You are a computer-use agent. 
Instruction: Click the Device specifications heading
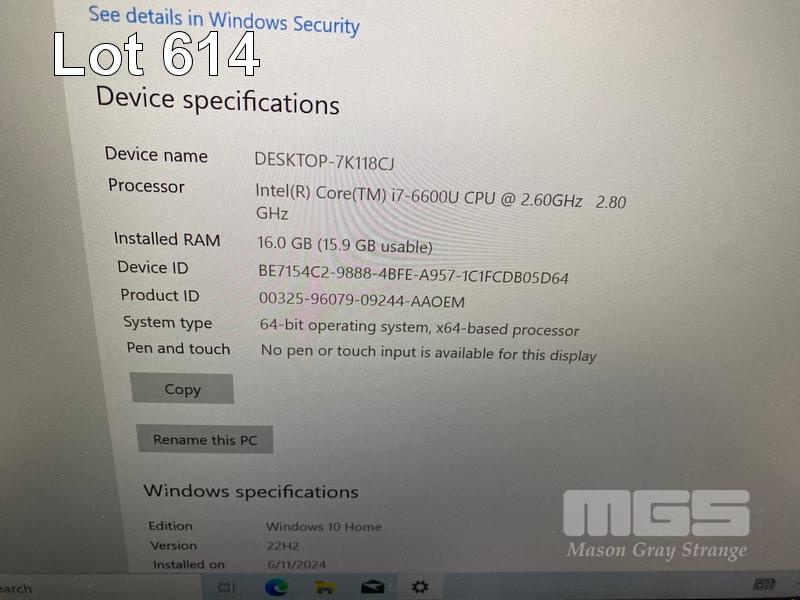point(218,101)
